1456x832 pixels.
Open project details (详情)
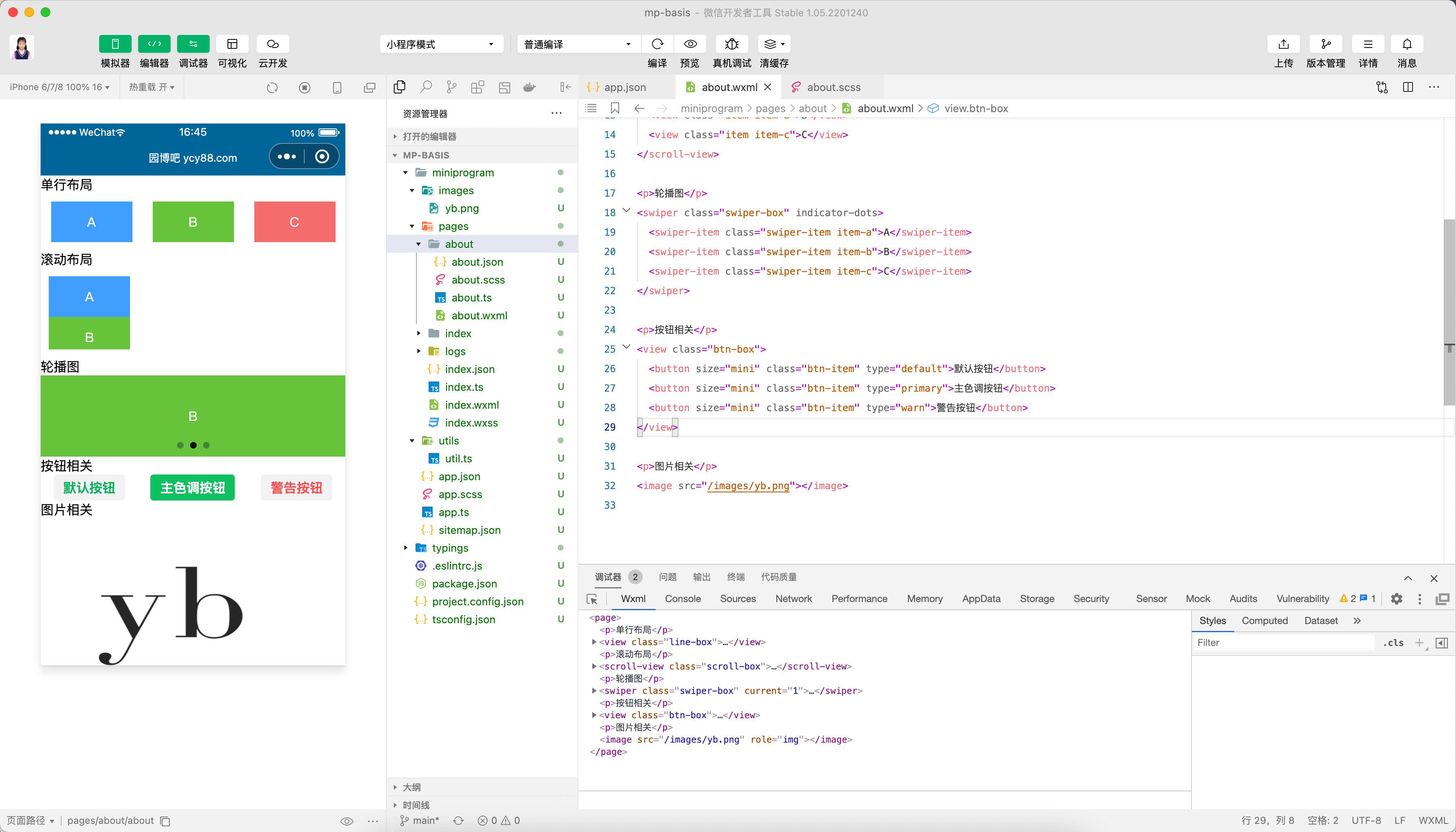(x=1368, y=44)
